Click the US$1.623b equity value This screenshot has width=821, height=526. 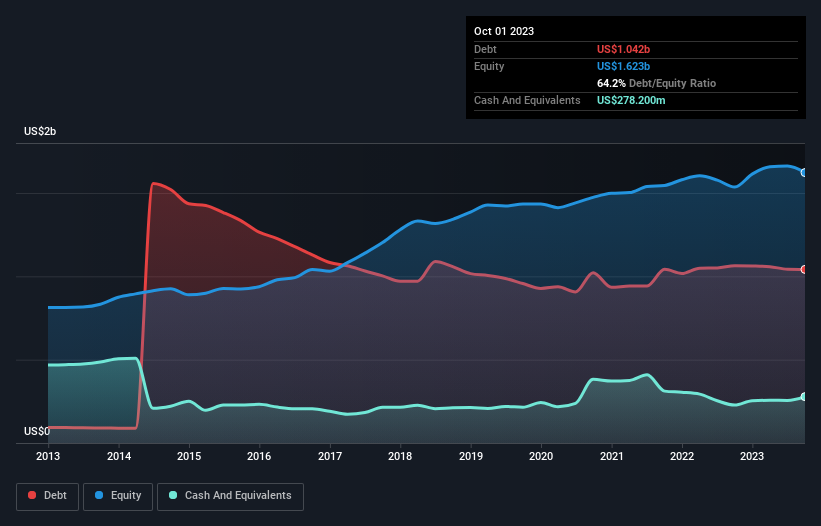pos(623,66)
